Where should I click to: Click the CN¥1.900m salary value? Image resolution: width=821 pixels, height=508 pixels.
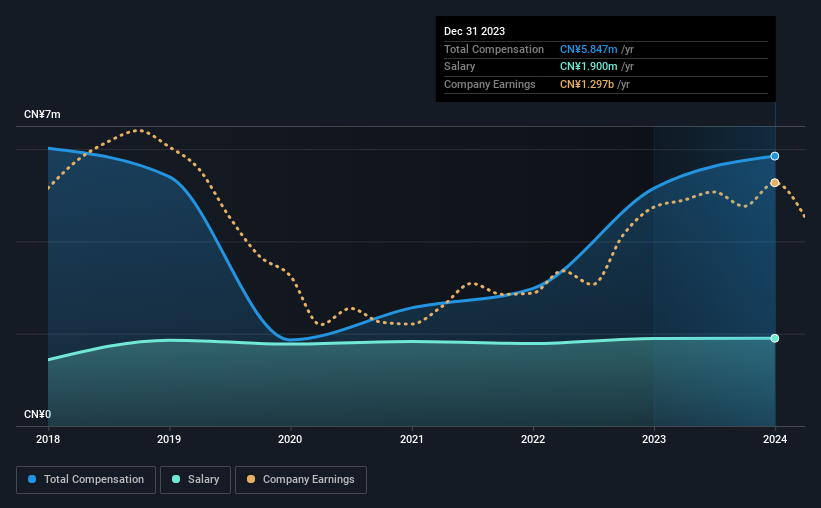coord(589,67)
